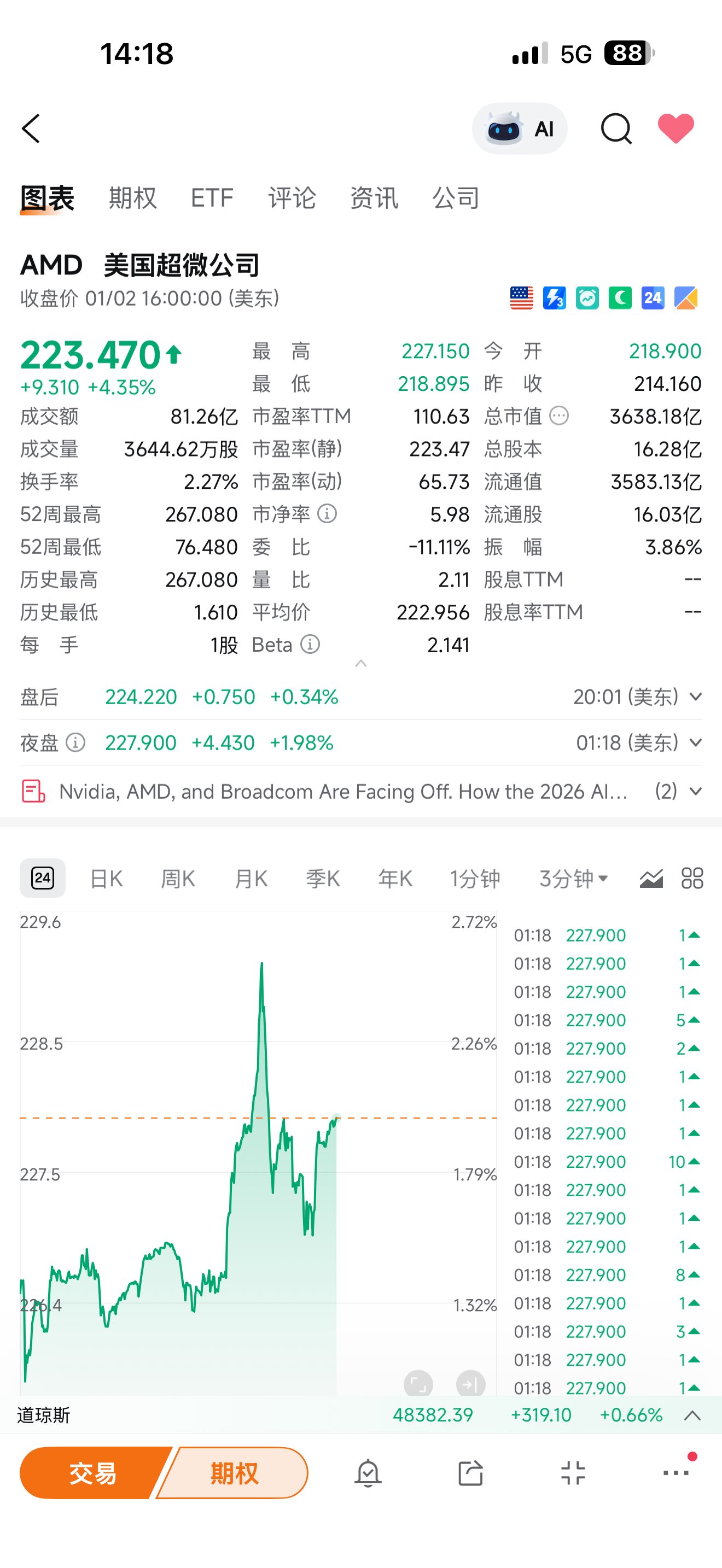Tap the 5G network indicator in status bar

[x=576, y=54]
